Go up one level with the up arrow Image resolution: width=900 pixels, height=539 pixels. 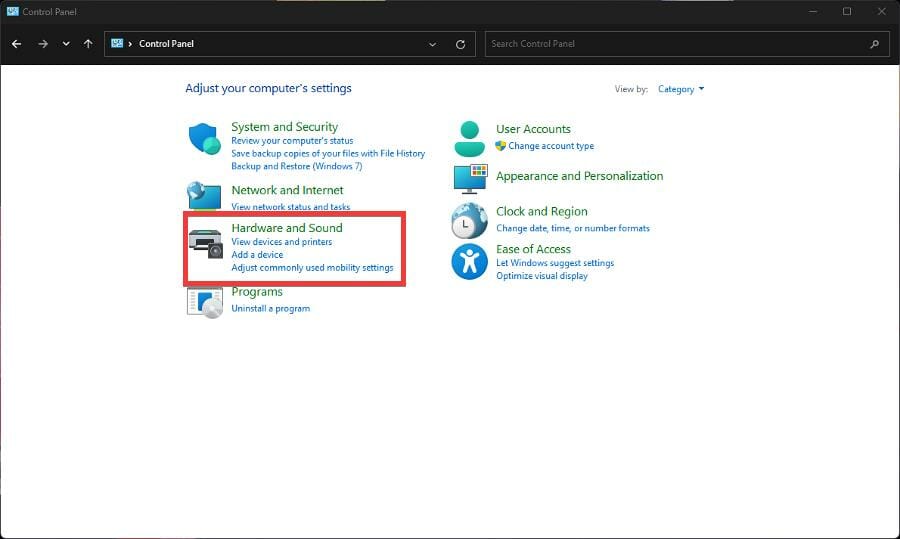click(88, 44)
